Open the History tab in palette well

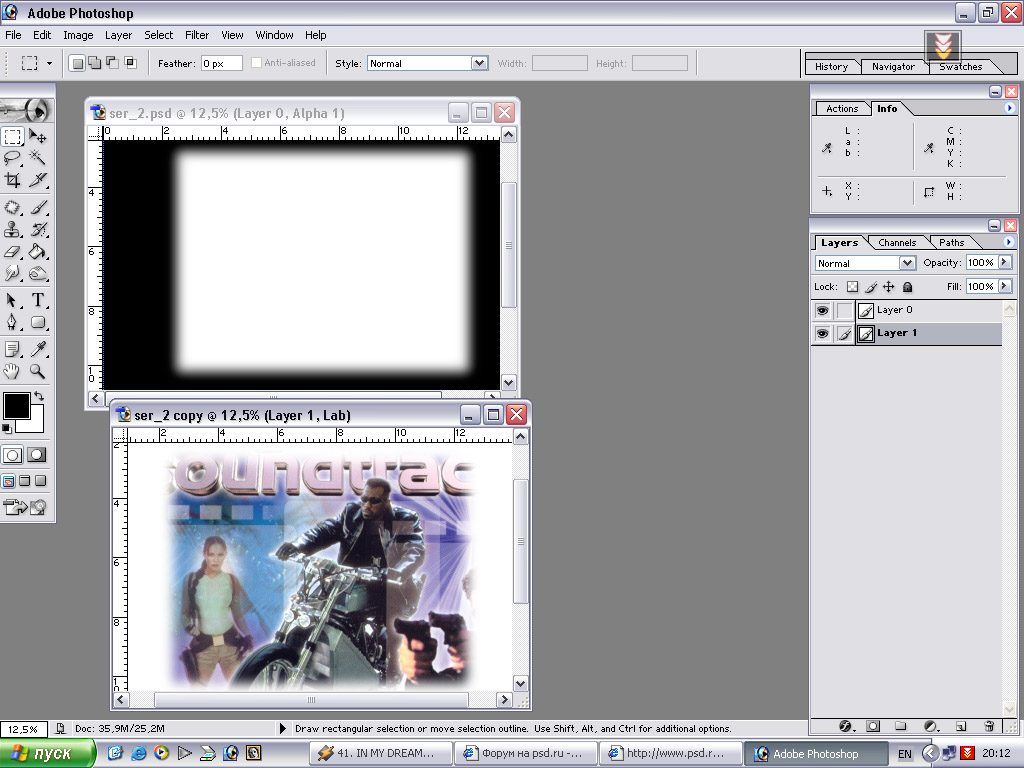click(x=831, y=67)
